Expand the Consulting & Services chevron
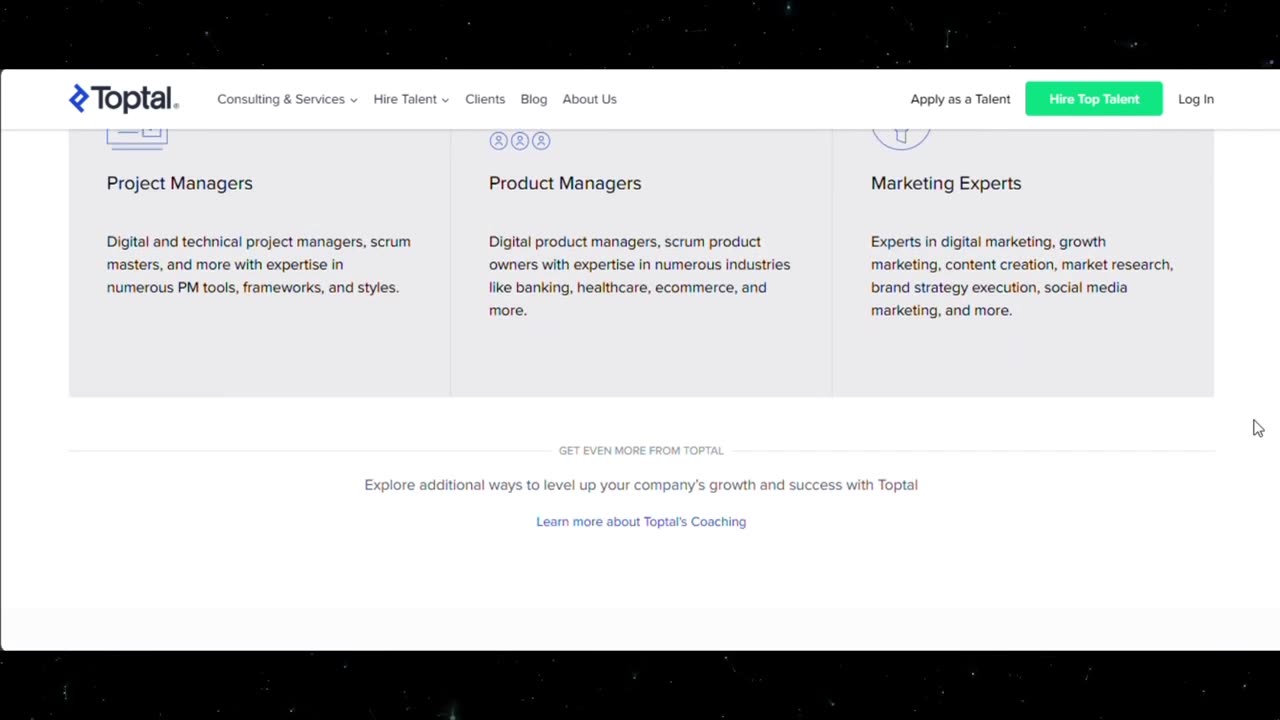Screen dimensions: 1280x720 [353, 100]
